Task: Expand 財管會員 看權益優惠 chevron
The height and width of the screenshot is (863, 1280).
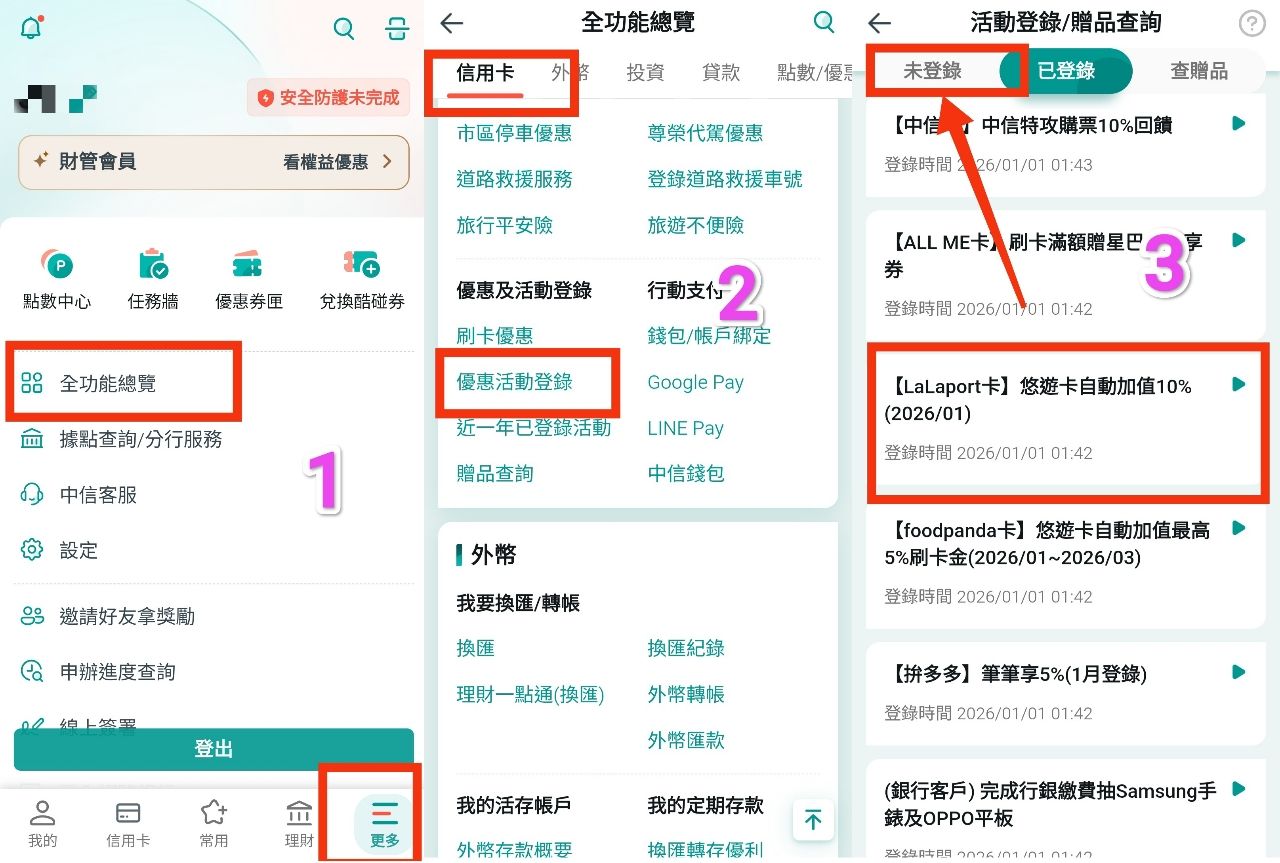Action: click(387, 161)
